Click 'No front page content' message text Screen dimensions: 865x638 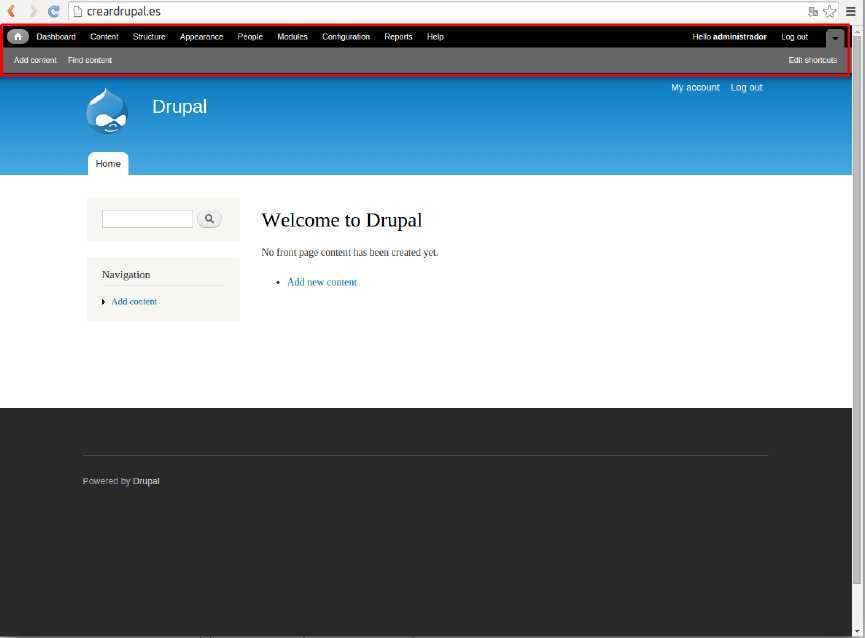[350, 253]
